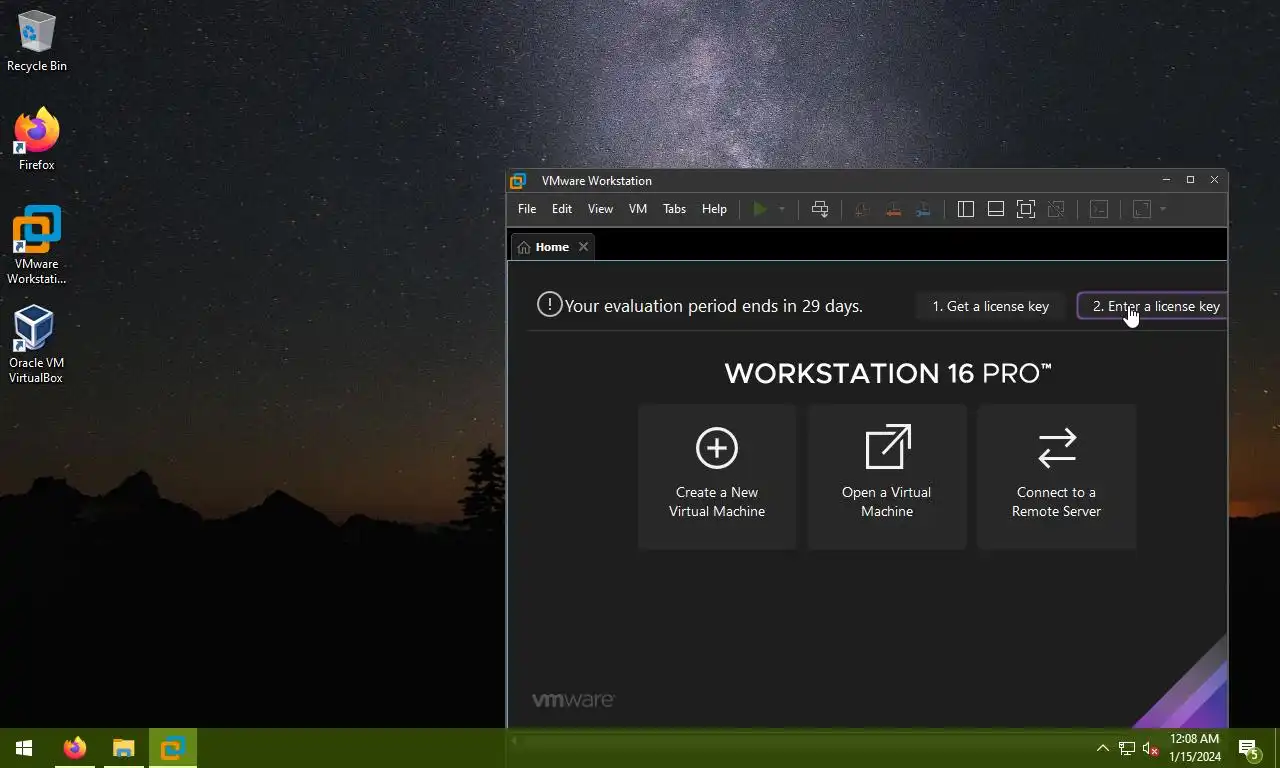Click the '2. Enter a license key' button

(x=1152, y=306)
